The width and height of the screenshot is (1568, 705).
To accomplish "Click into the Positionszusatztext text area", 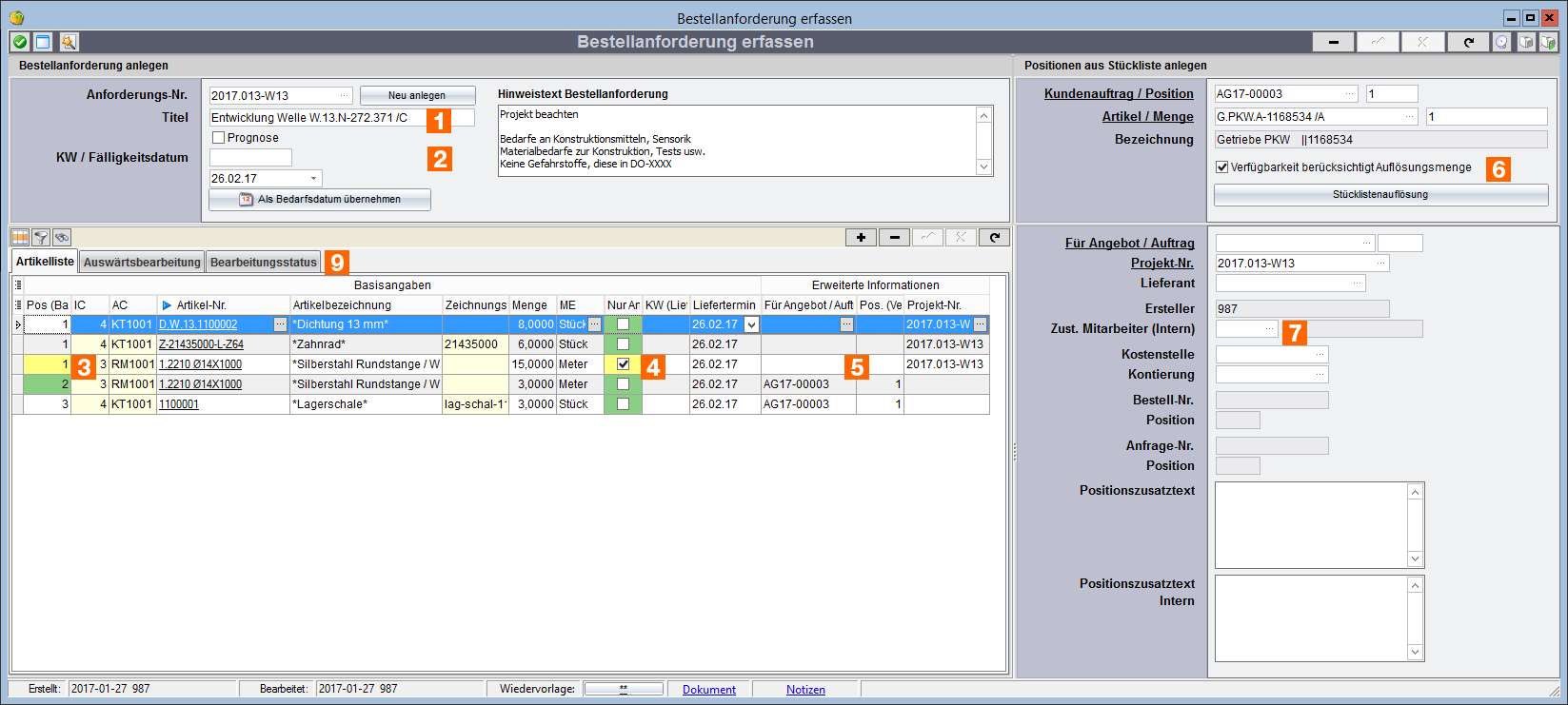I will [x=1312, y=525].
